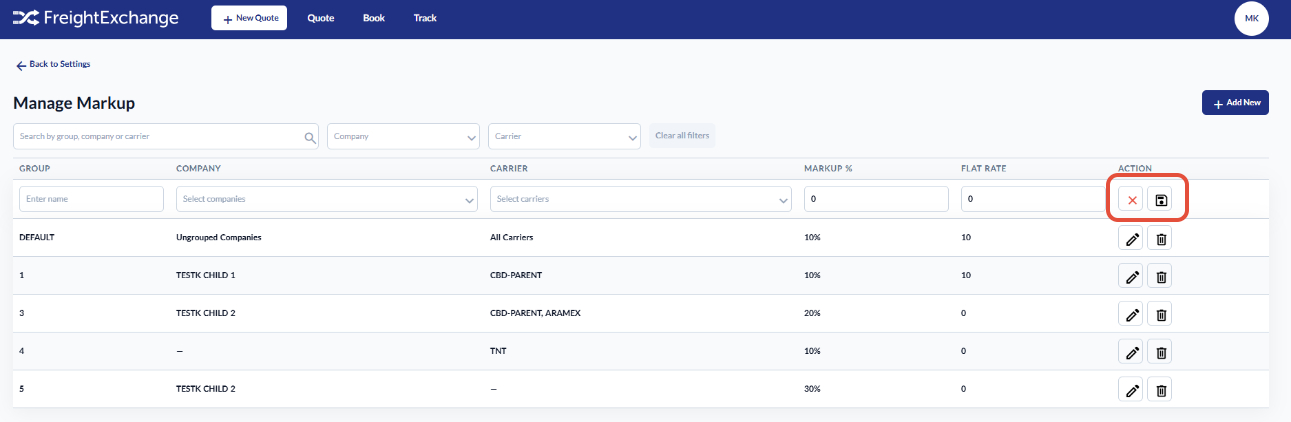The width and height of the screenshot is (1291, 422).
Task: Delete group 4 TNT markup row
Action: click(x=1160, y=353)
